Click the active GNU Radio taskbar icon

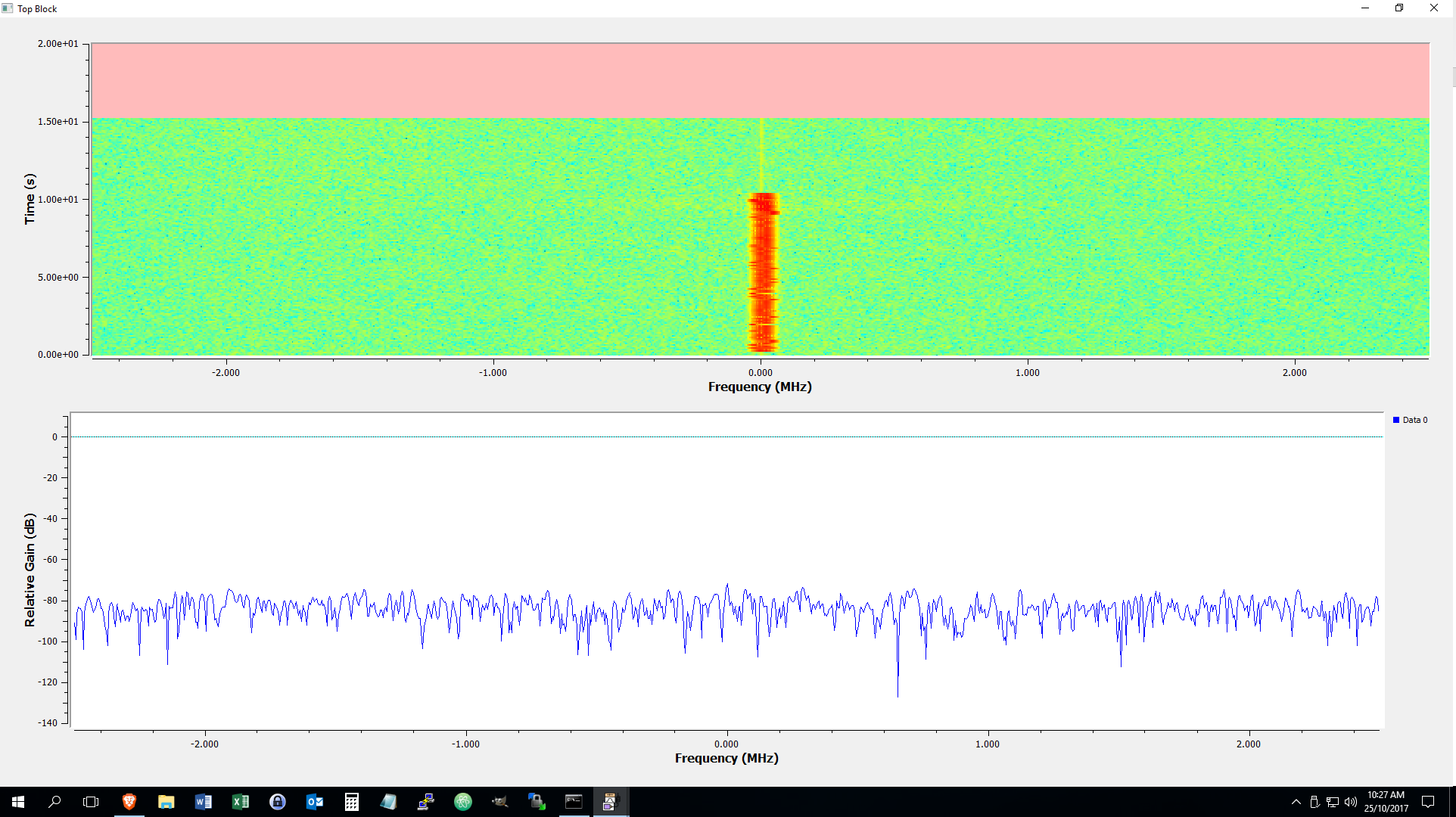[x=611, y=802]
